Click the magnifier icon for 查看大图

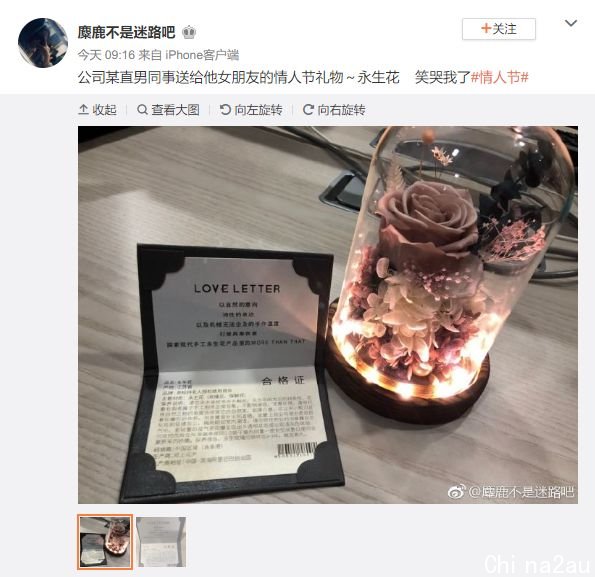[x=142, y=110]
